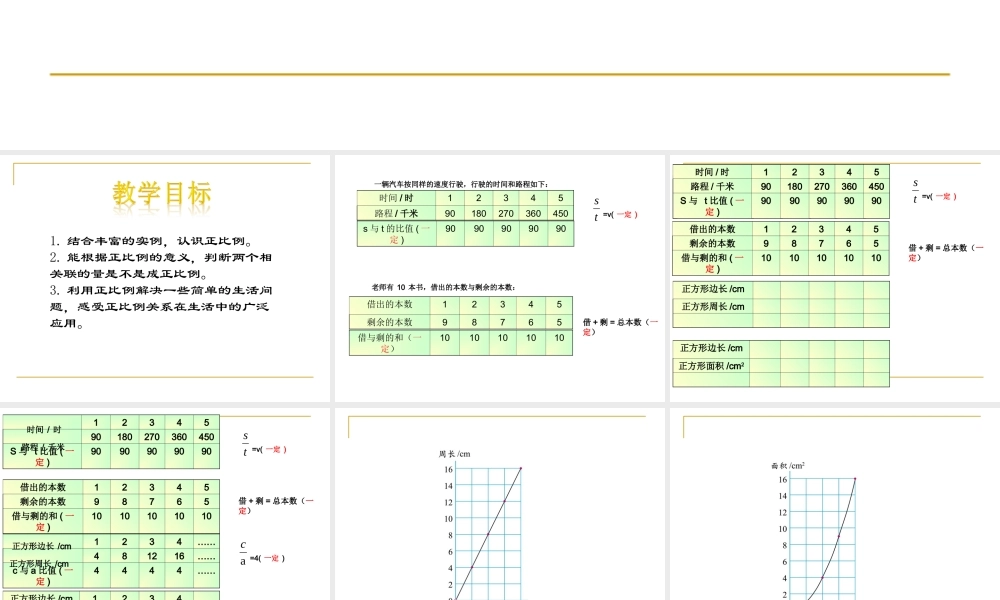Open the slide containing 正方形面积 /cm² table
The image size is (1000, 600).
click(x=835, y=278)
